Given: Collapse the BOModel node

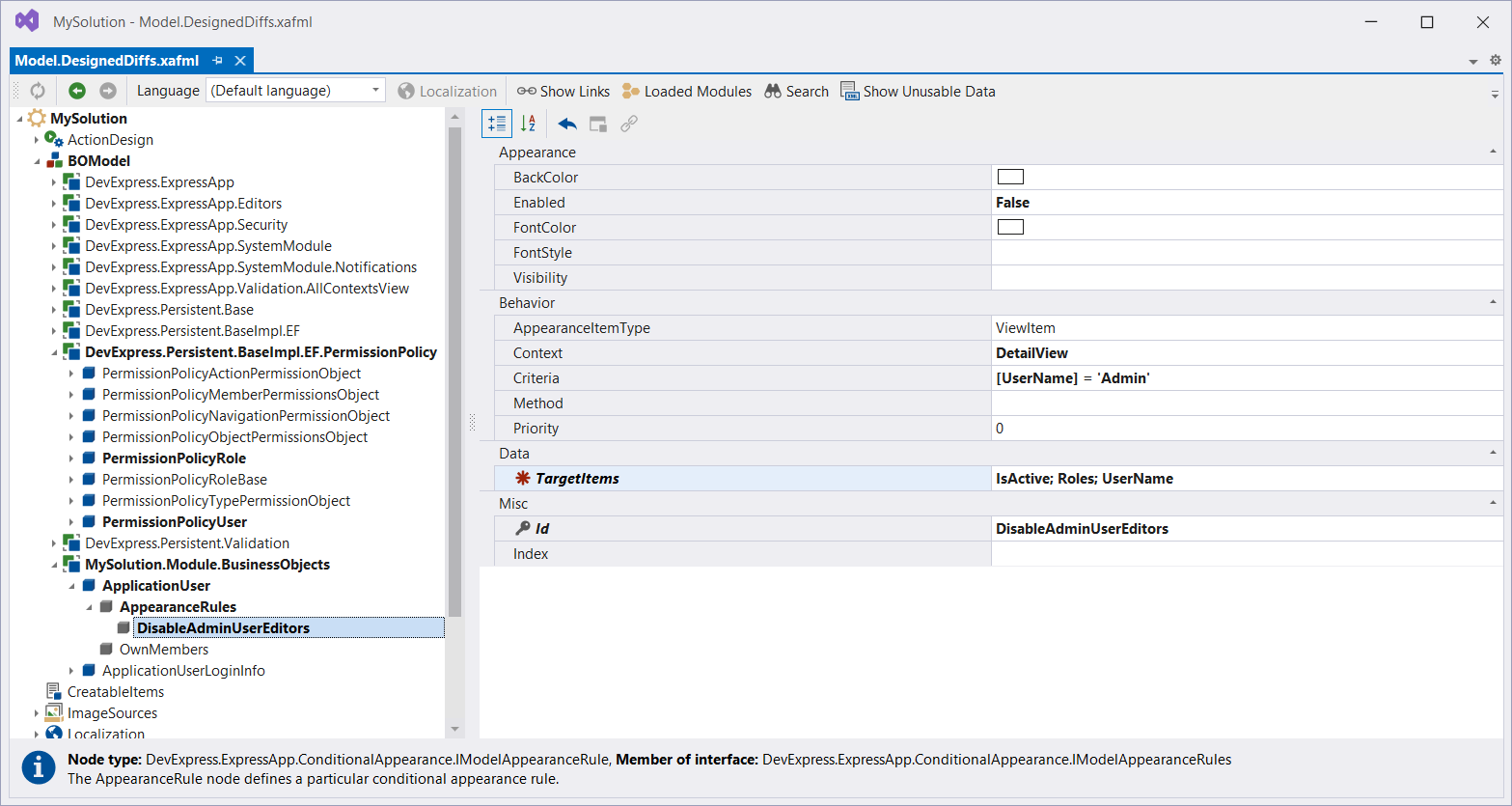Looking at the screenshot, I should click(x=37, y=161).
